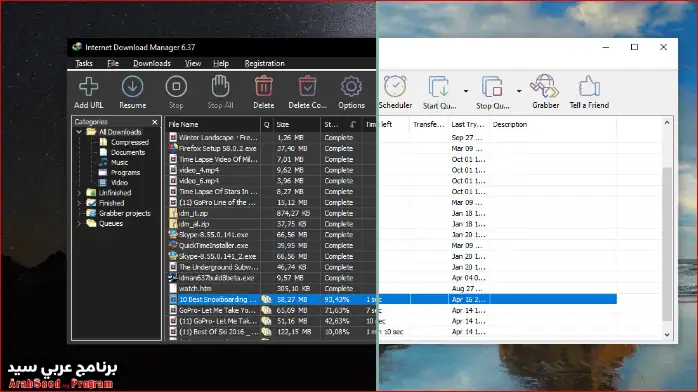Select the Programs category

(x=119, y=172)
